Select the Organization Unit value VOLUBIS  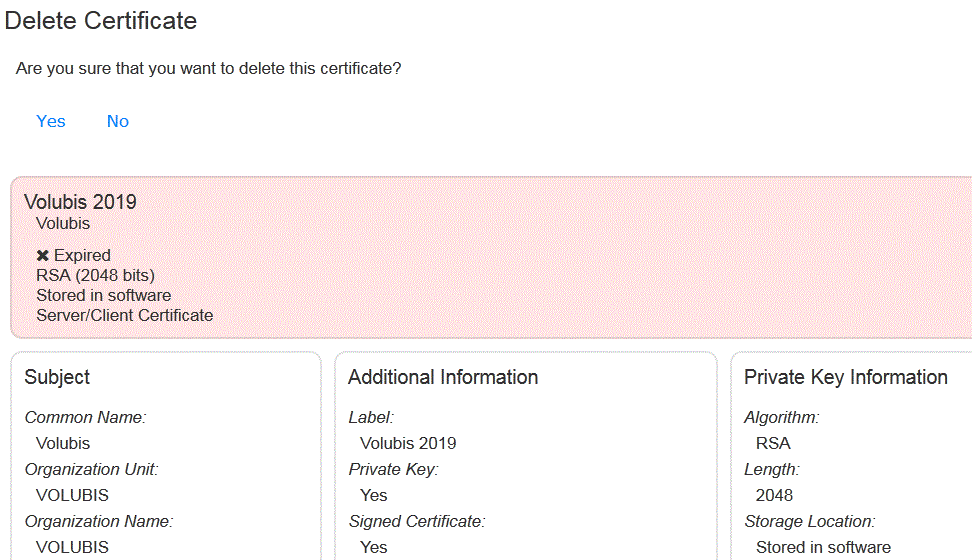[x=72, y=496]
